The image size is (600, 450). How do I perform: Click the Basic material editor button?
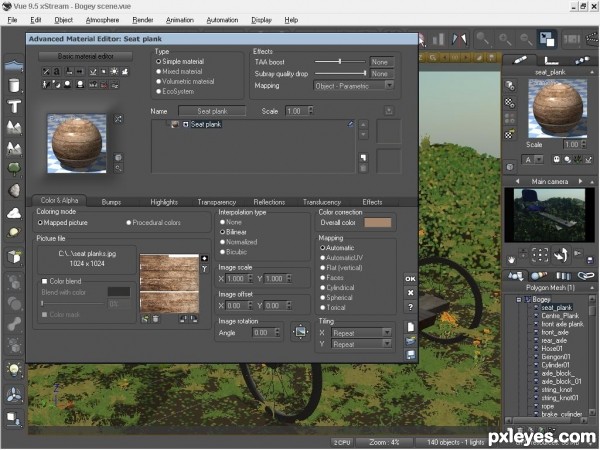[x=85, y=56]
